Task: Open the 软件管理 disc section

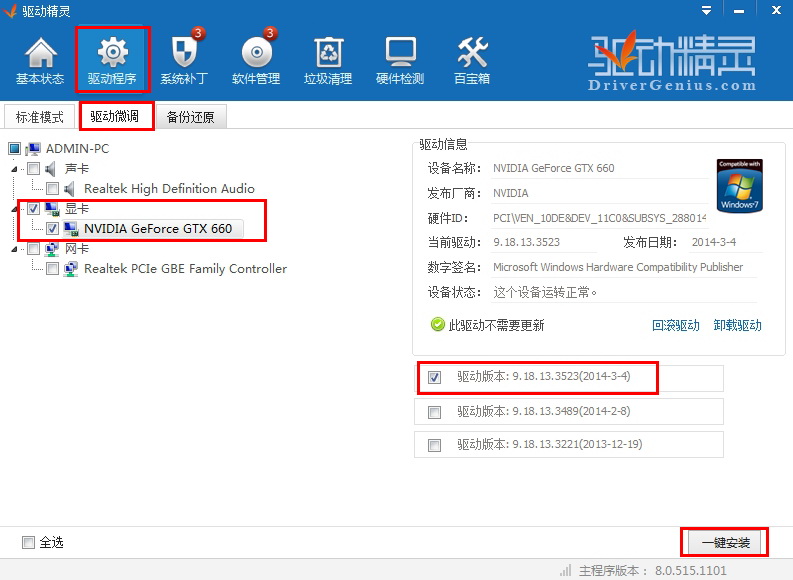Action: pyautogui.click(x=256, y=61)
